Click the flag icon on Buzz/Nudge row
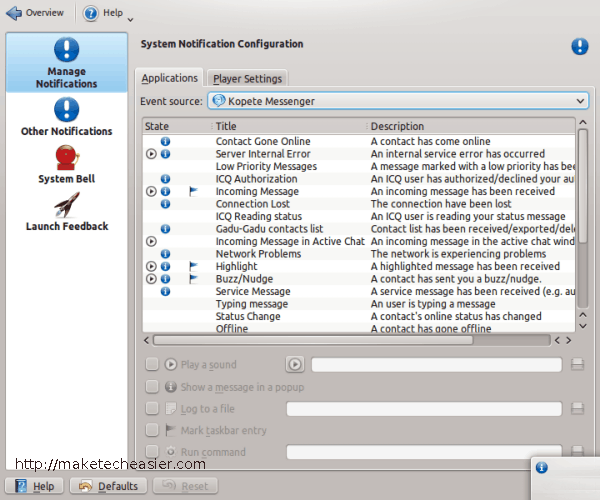600x500 pixels. (x=194, y=279)
